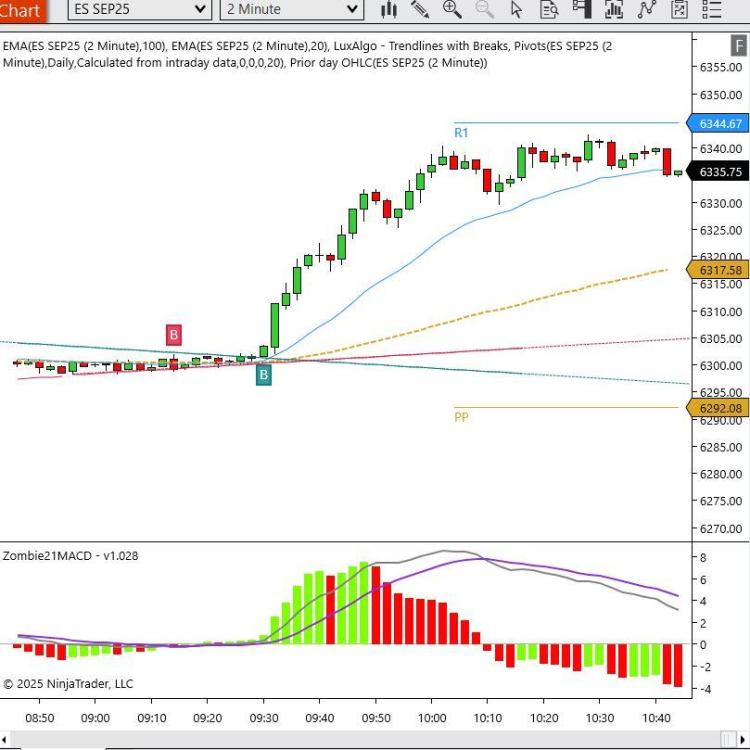
Task: Open the Data Box icon
Action: [x=549, y=10]
